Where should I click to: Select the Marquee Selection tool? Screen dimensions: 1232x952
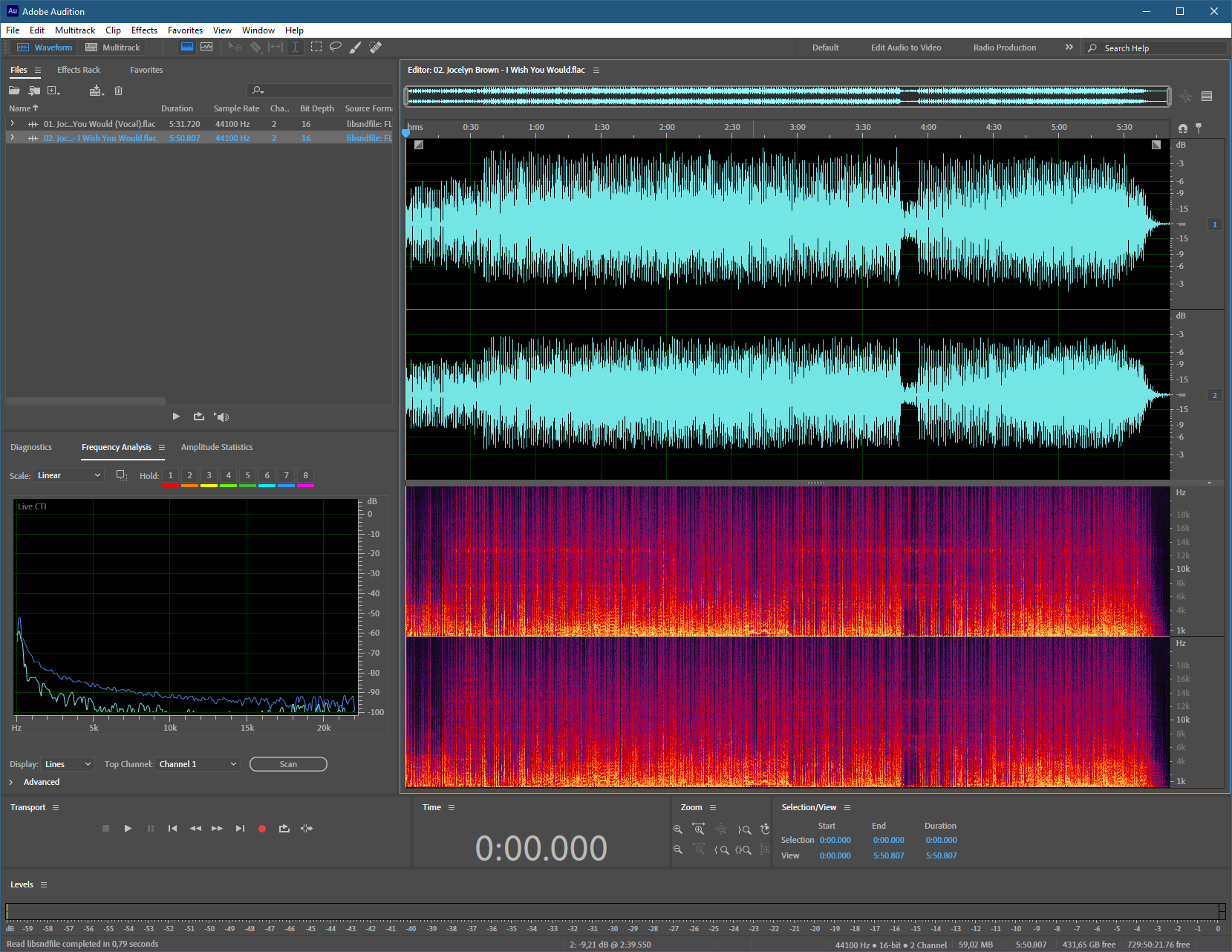(x=316, y=47)
